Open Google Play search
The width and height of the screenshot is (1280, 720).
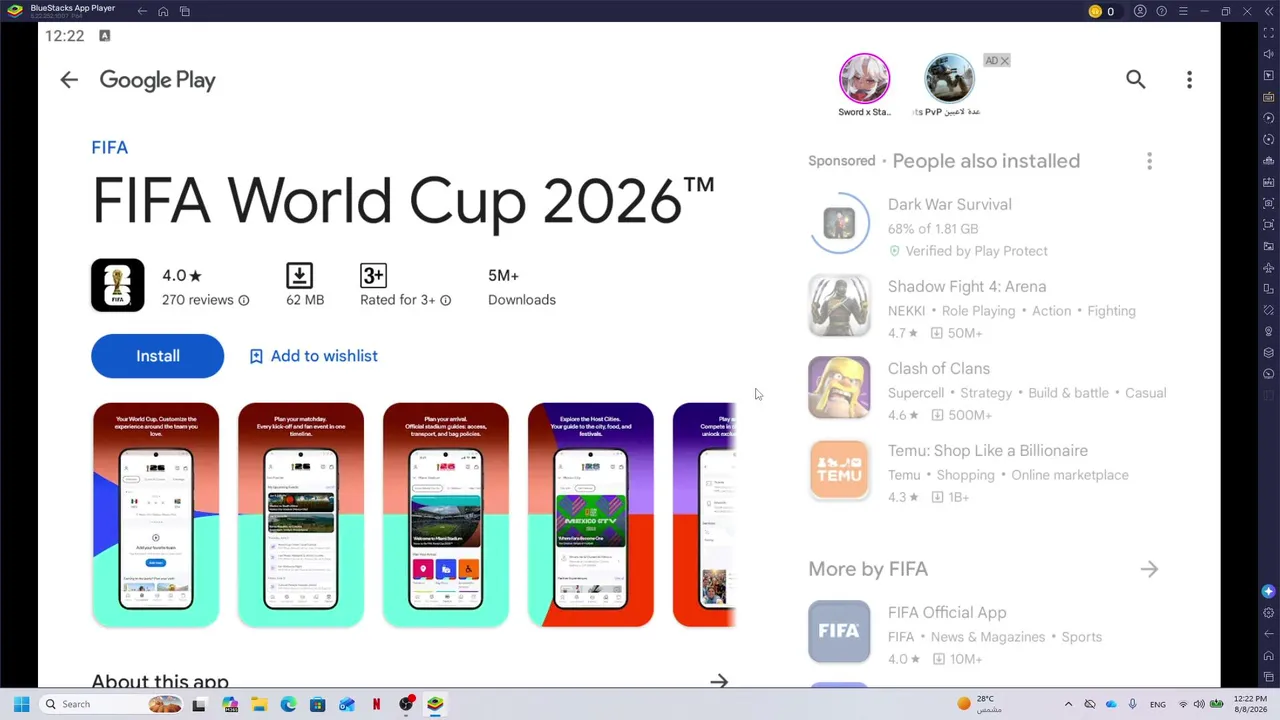click(x=1135, y=79)
